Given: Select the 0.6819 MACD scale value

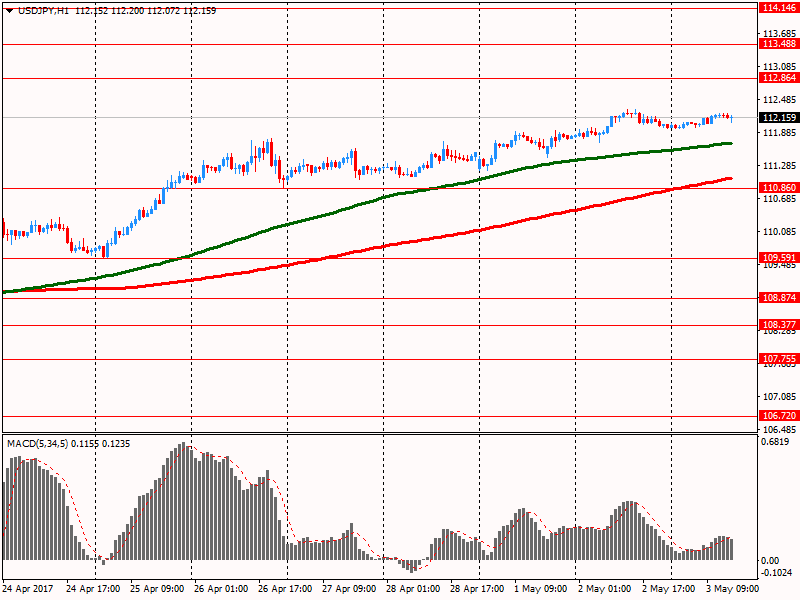Looking at the screenshot, I should (x=775, y=442).
